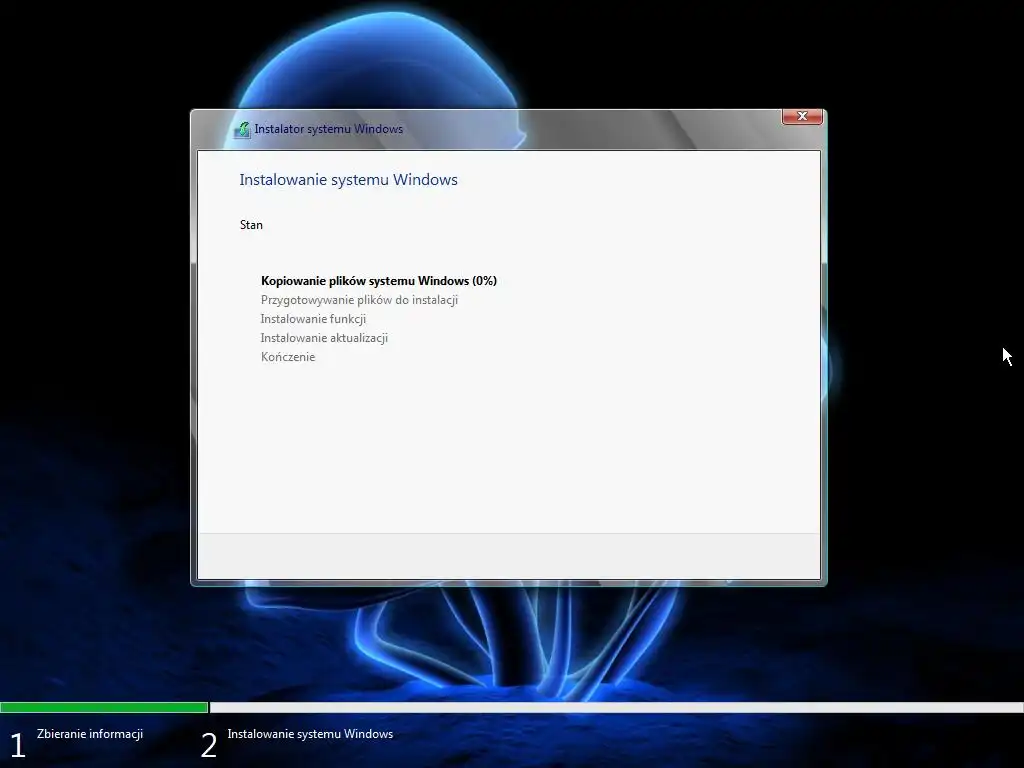
Task: Click the grey remaining progress bar segment
Action: click(616, 707)
